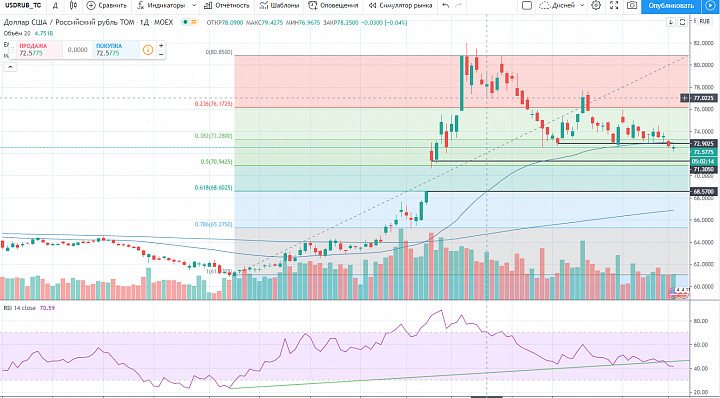Toggle the layout selection square box
This screenshot has height=398, width=720.
tap(527, 6)
